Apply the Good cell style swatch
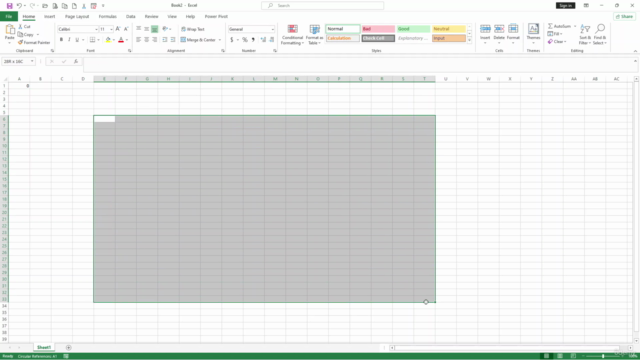The width and height of the screenshot is (640, 360). 413,29
